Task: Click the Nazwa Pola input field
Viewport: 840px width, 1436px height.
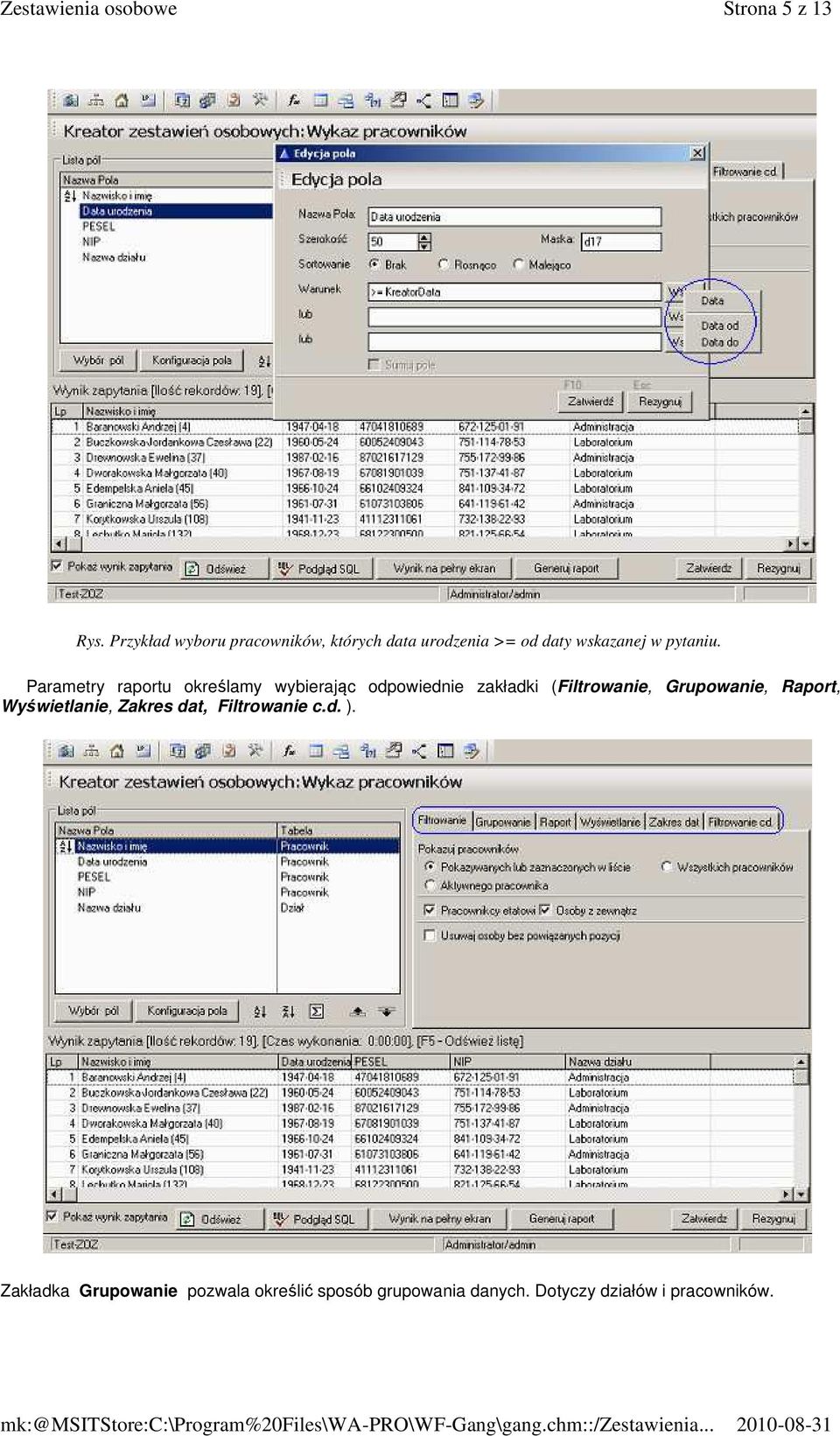Action: click(514, 216)
